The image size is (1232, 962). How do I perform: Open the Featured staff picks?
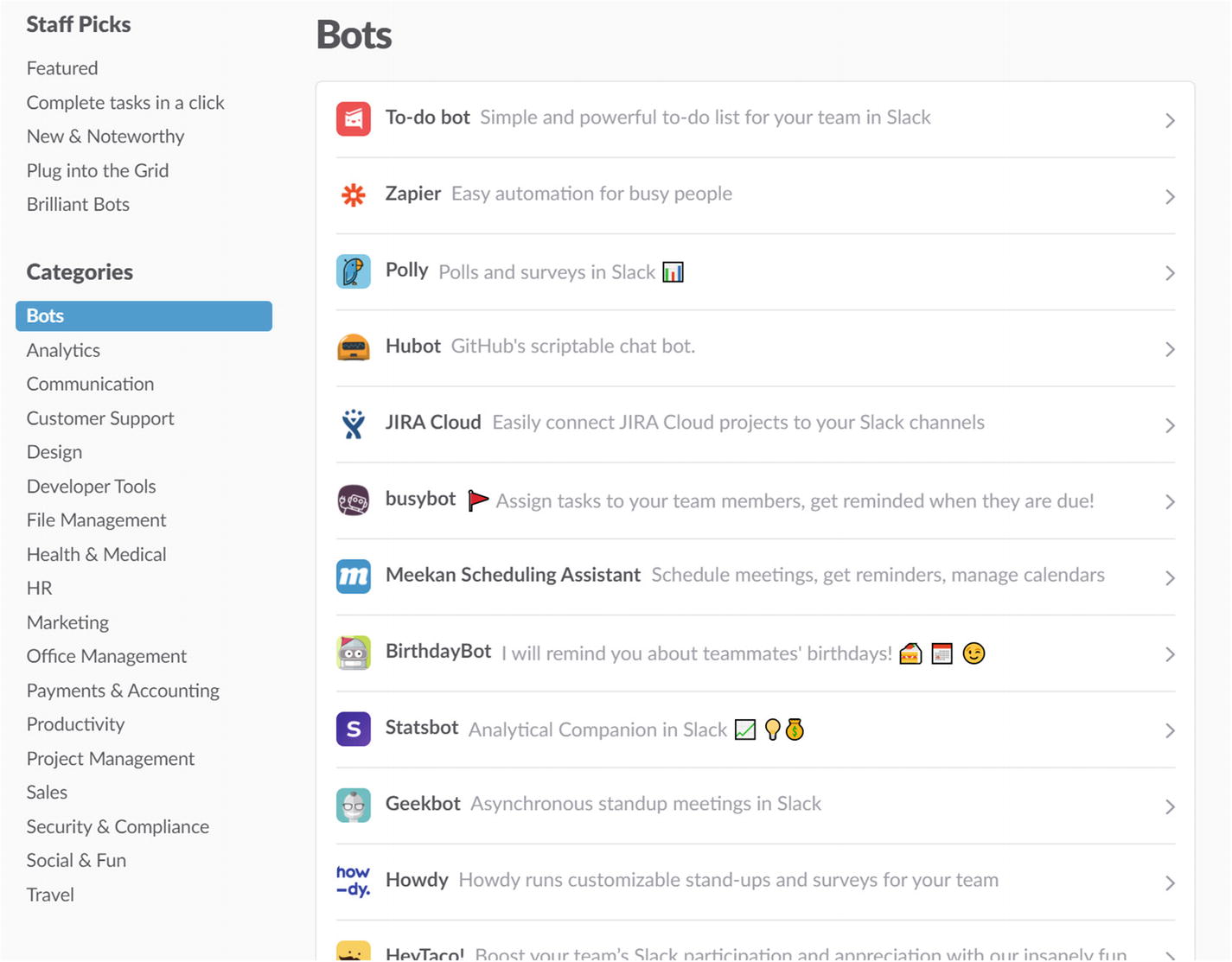62,68
